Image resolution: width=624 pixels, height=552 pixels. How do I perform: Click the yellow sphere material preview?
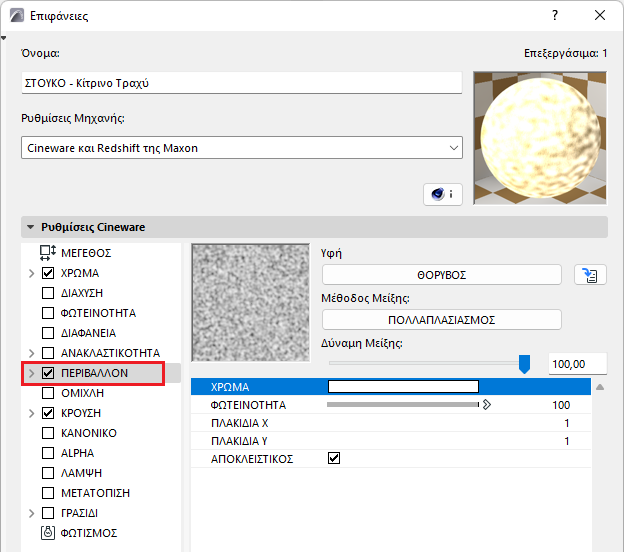pyautogui.click(x=540, y=138)
